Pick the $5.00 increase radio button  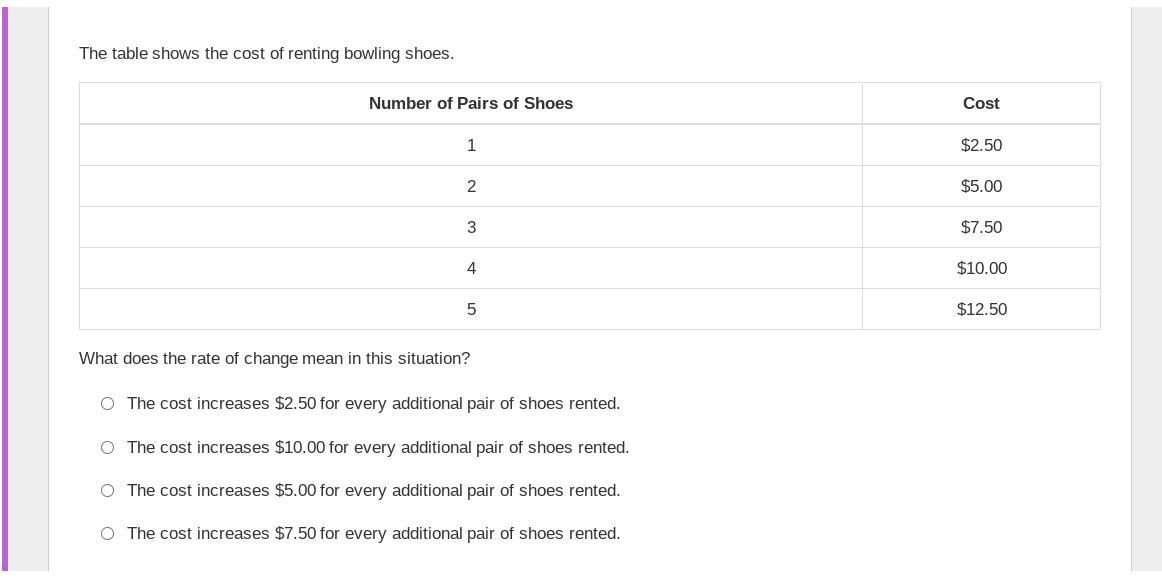[x=107, y=491]
